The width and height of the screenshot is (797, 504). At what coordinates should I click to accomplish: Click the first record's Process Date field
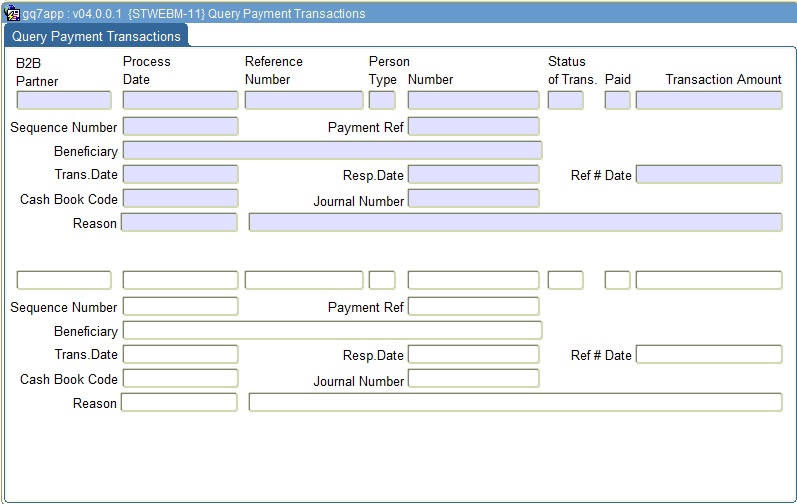pyautogui.click(x=180, y=100)
